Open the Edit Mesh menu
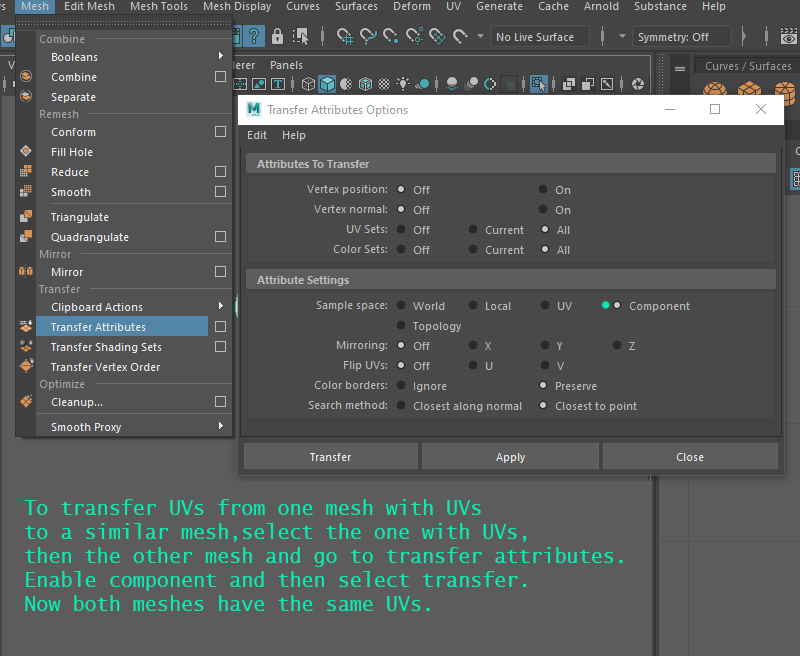 [89, 7]
